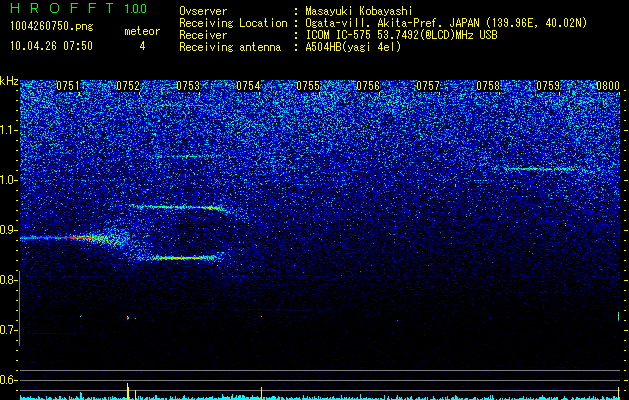The image size is (629, 400).
Task: Click the meteor echo trace near 0.95 kHz
Action: (177, 207)
